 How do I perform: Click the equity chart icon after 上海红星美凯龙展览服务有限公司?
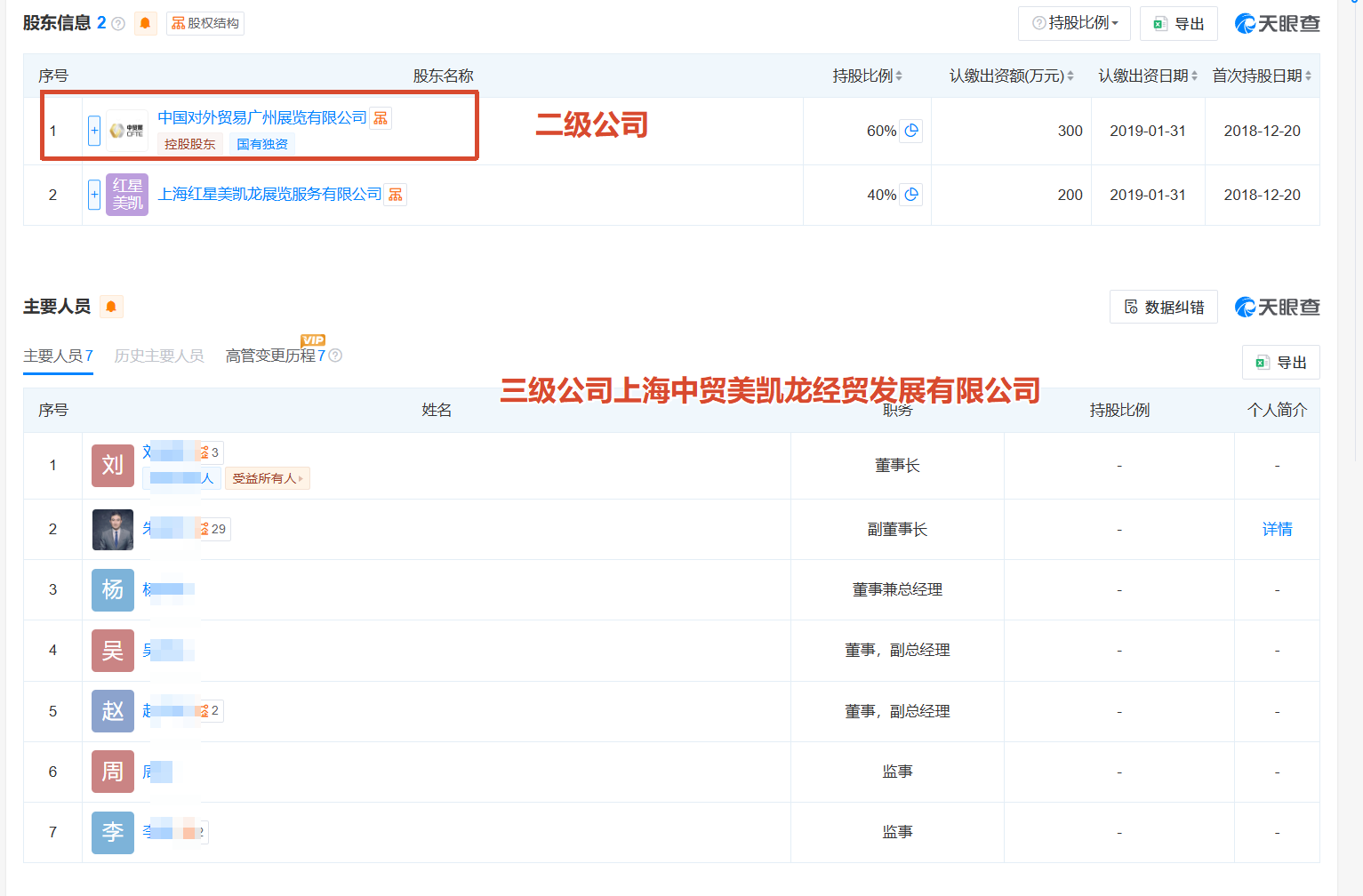(x=396, y=195)
